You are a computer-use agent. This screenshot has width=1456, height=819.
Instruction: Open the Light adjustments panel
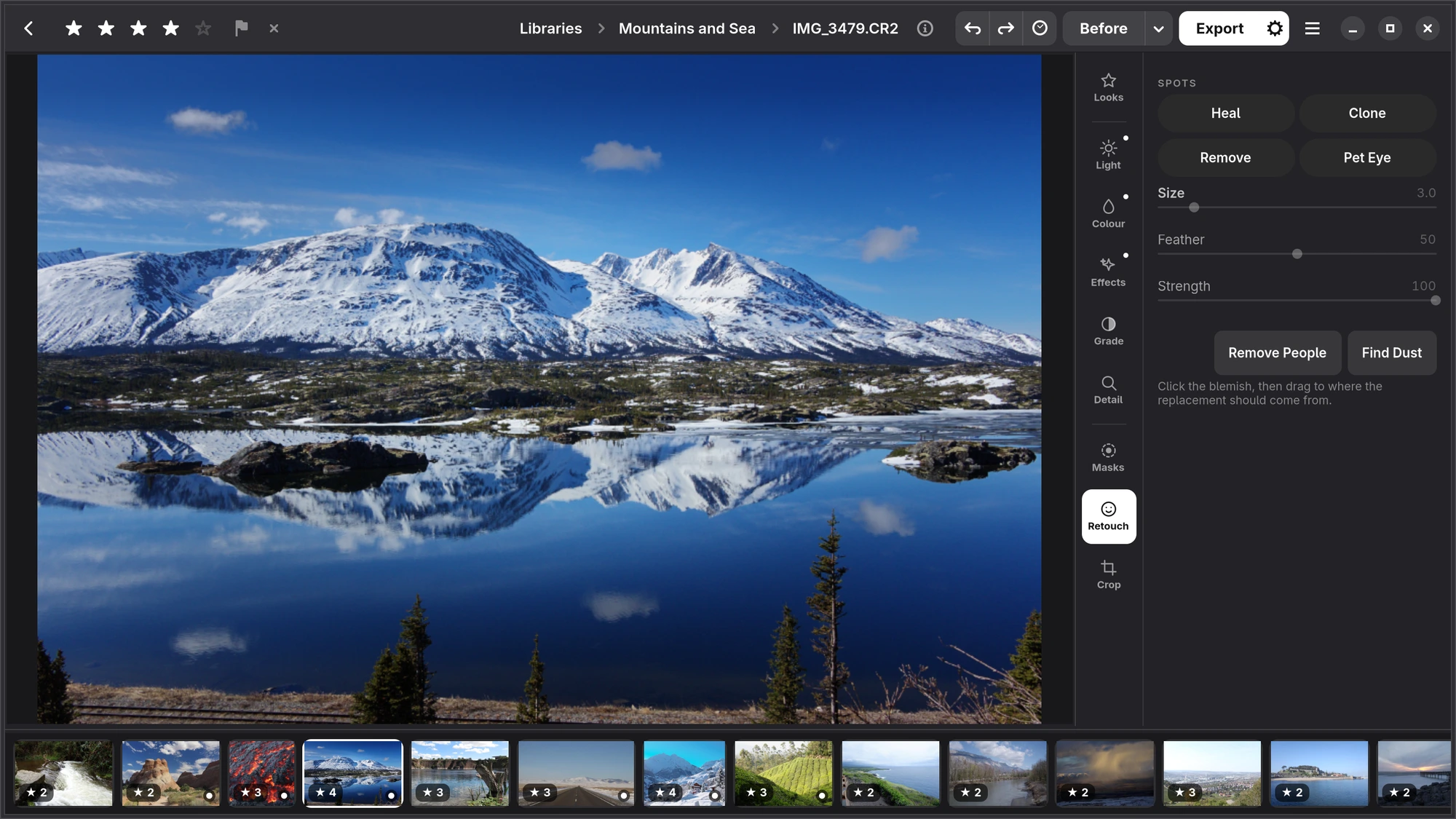pos(1108,155)
